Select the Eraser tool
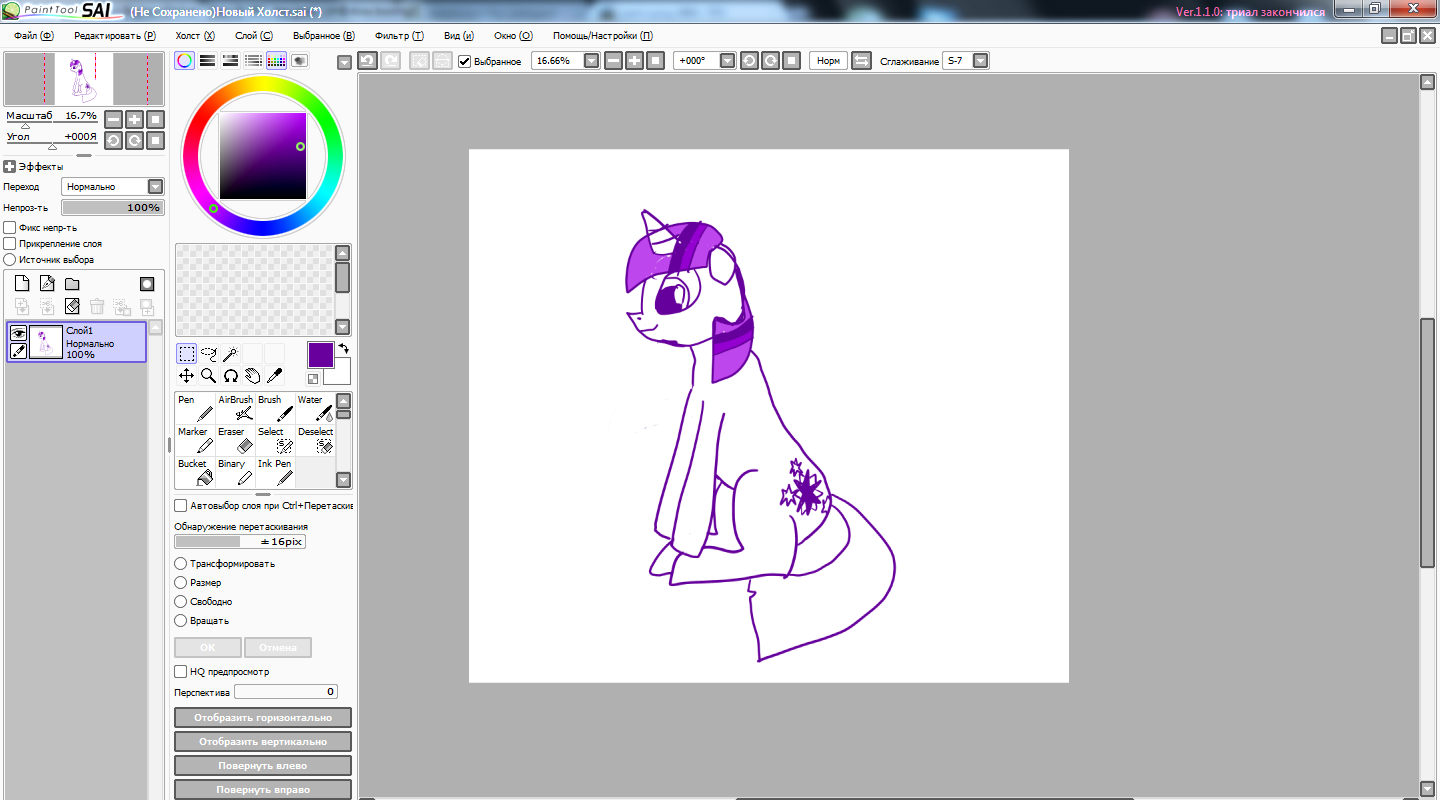Viewport: 1440px width, 800px height. pos(235,440)
